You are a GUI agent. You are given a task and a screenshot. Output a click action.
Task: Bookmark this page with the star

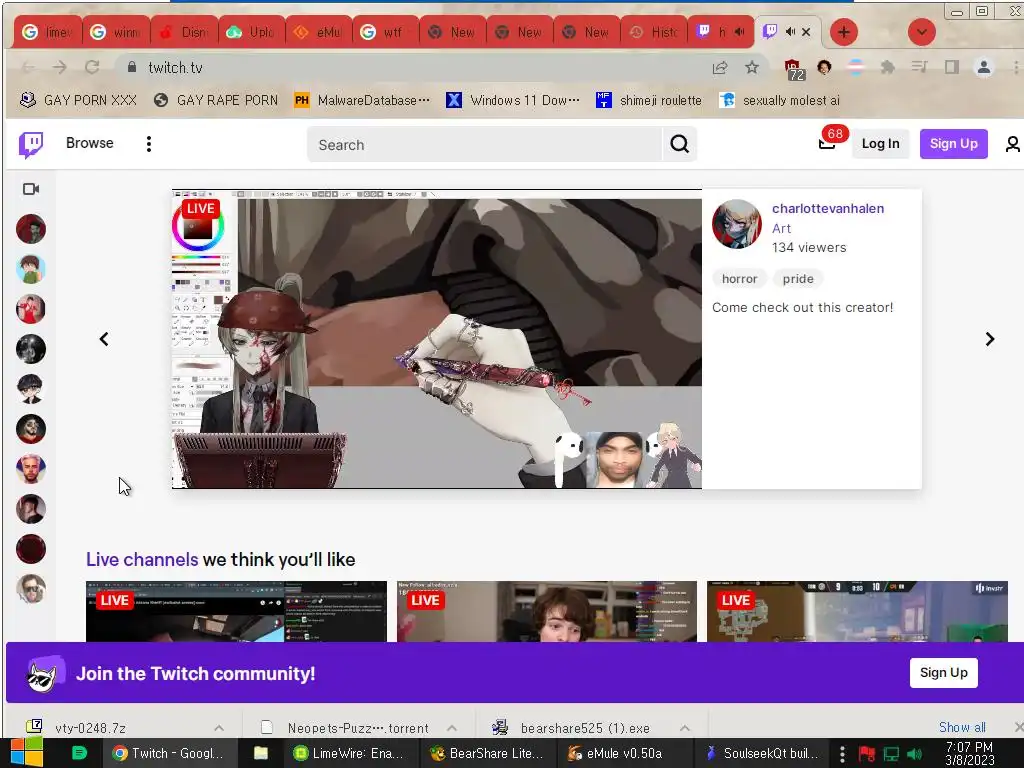(752, 67)
